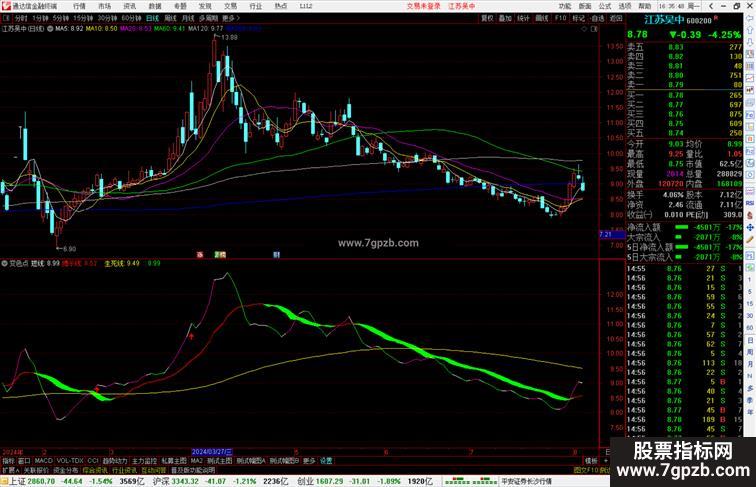Open indicator 设置 settings
This screenshot has width=756, height=487.
point(326,461)
